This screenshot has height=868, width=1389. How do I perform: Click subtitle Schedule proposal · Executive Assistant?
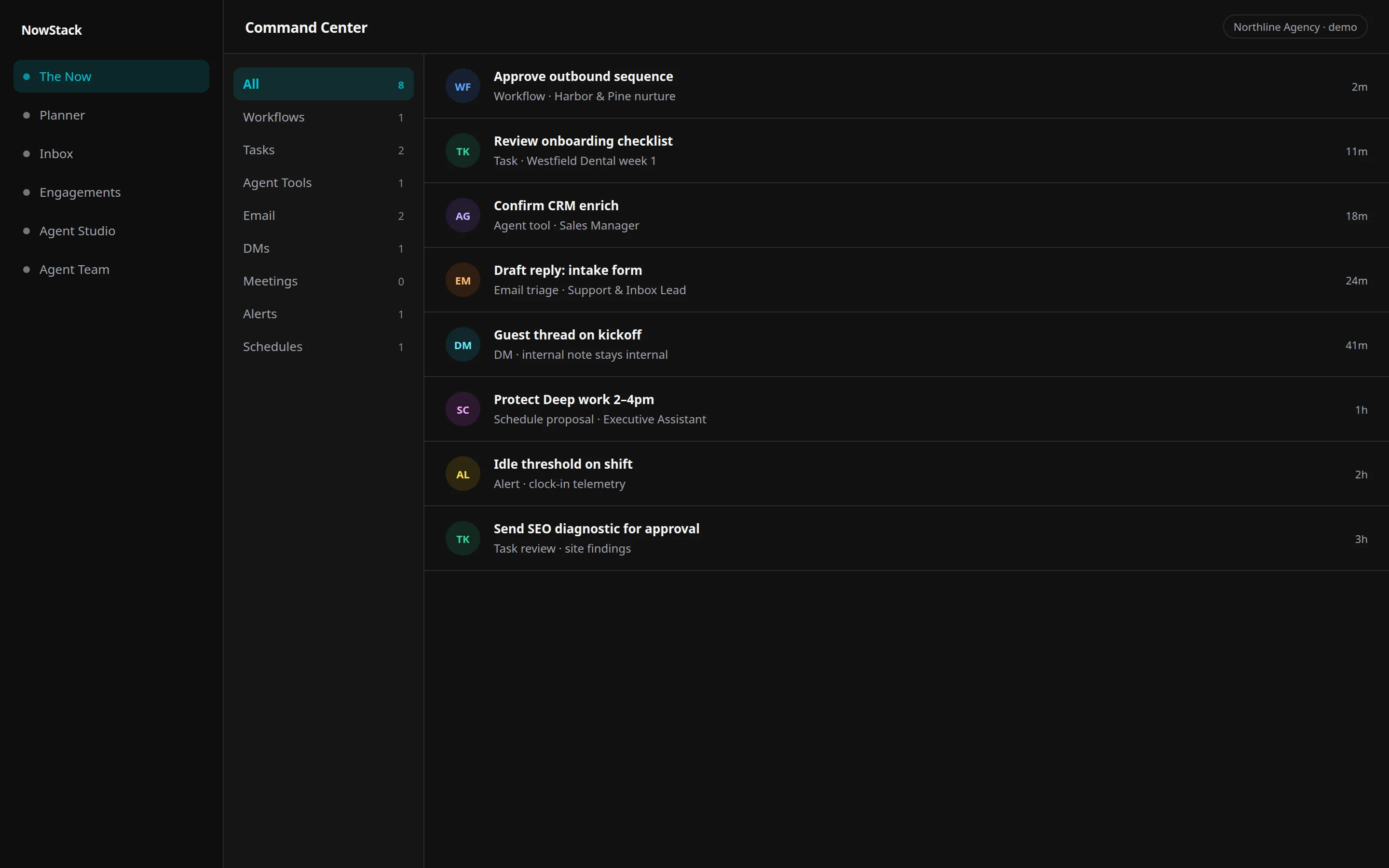[600, 419]
